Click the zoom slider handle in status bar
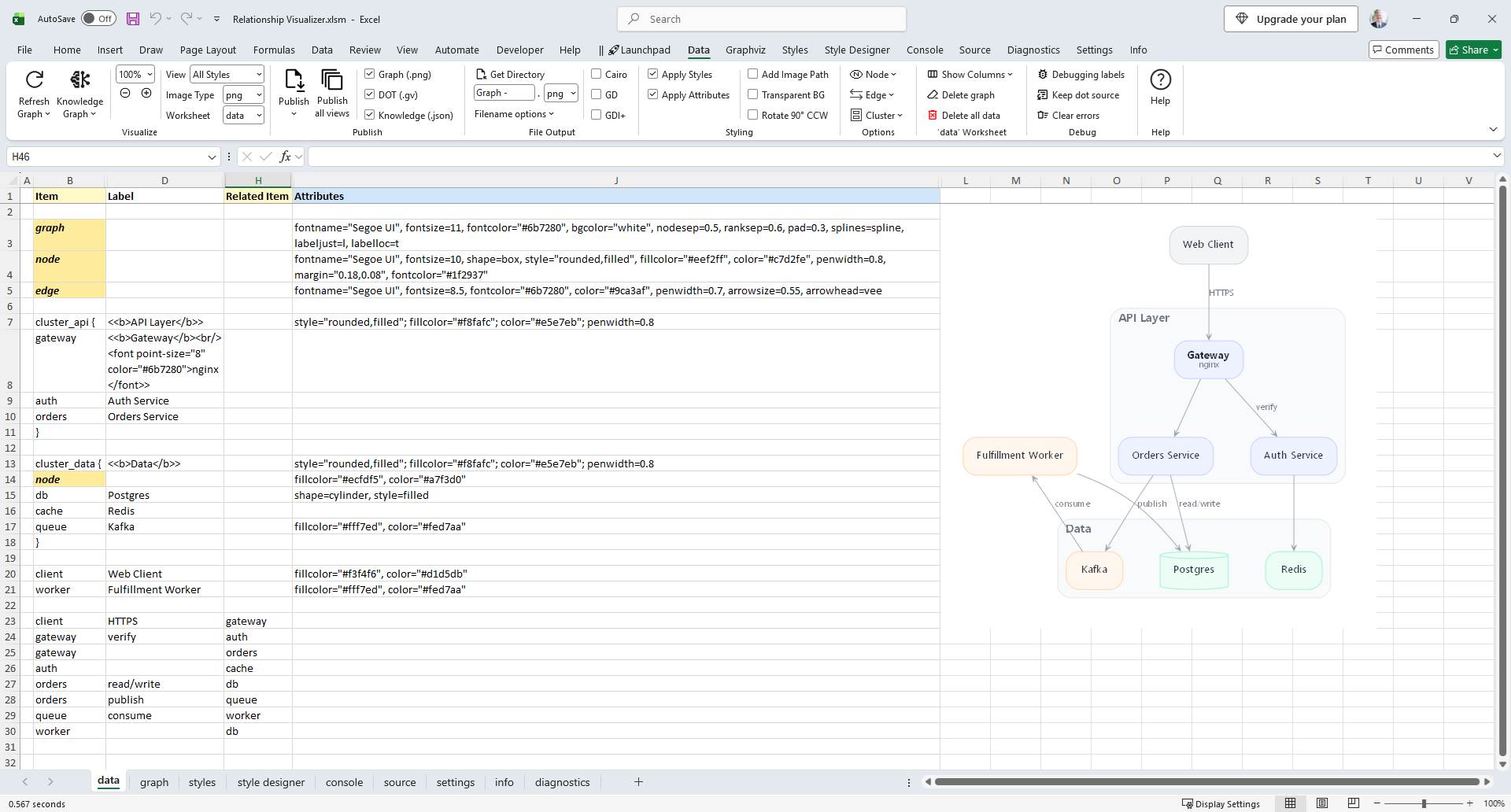The width and height of the screenshot is (1511, 812). [x=1424, y=803]
